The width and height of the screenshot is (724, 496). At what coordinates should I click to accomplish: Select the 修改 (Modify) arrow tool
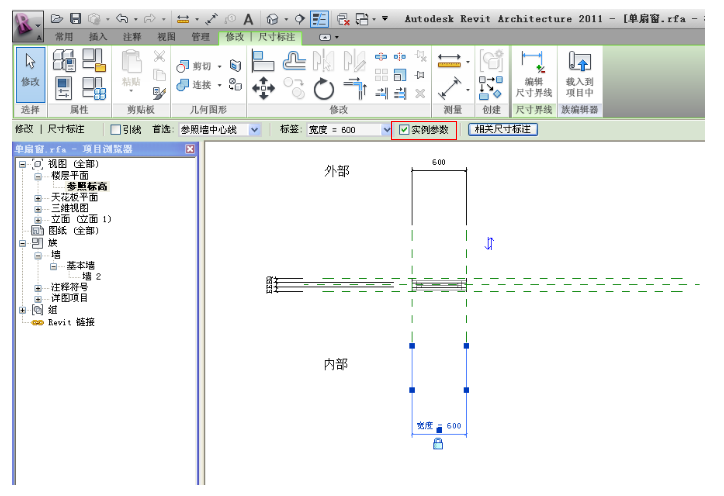click(31, 71)
